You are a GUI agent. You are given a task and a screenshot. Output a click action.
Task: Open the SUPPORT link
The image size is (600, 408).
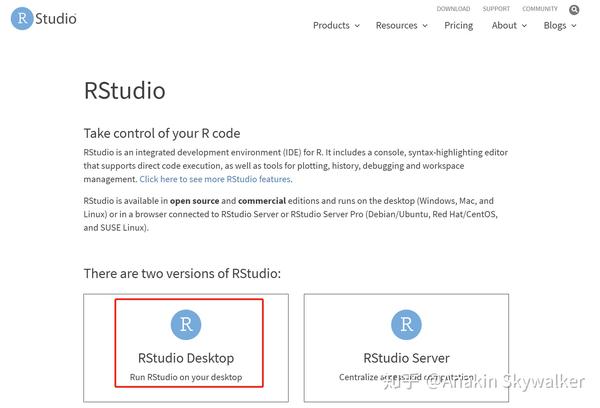click(496, 9)
